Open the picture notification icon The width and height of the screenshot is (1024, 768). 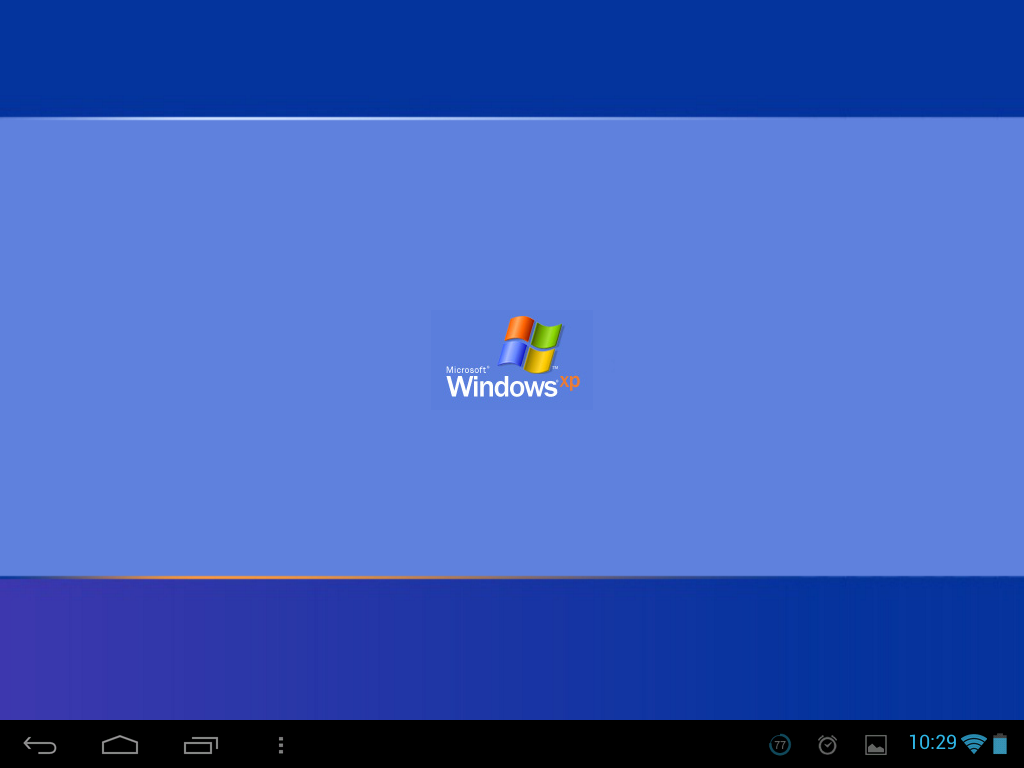click(x=876, y=745)
